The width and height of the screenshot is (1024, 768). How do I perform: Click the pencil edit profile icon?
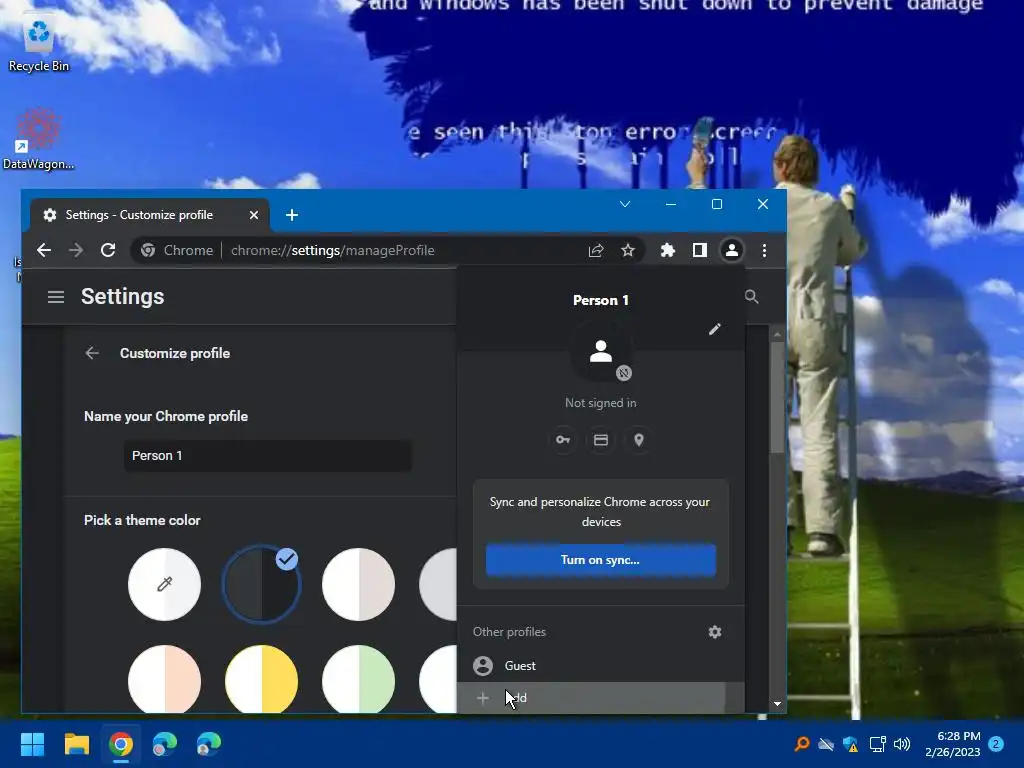click(714, 329)
